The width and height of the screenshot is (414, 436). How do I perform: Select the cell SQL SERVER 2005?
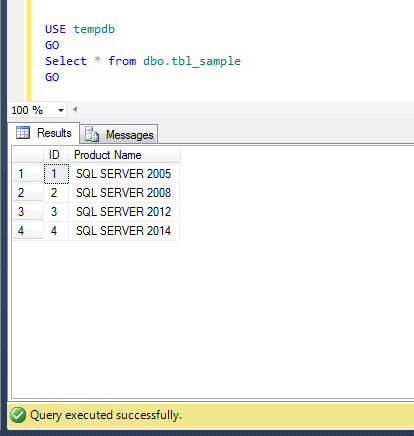click(x=124, y=173)
